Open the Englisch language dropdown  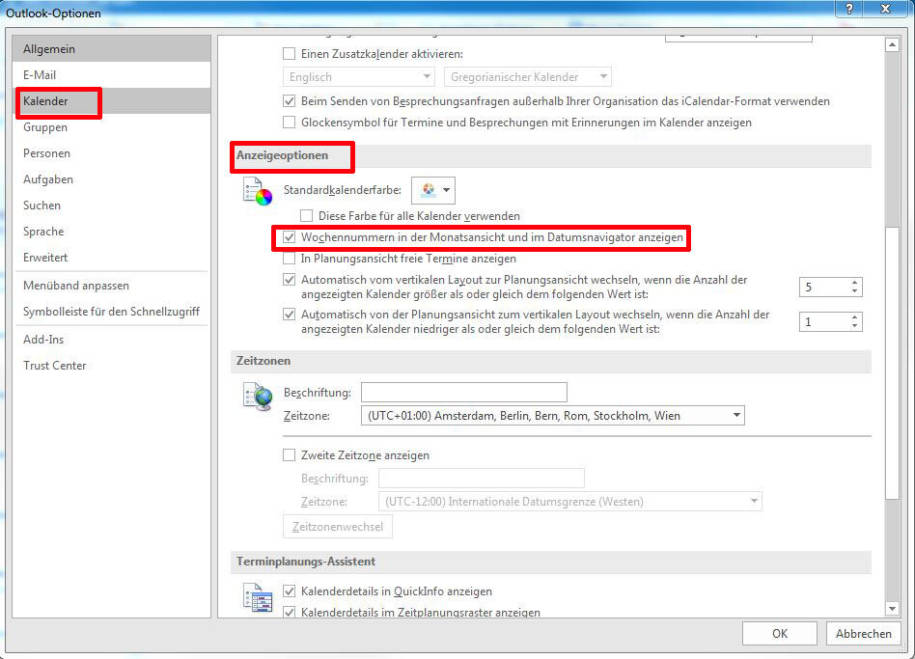[359, 76]
